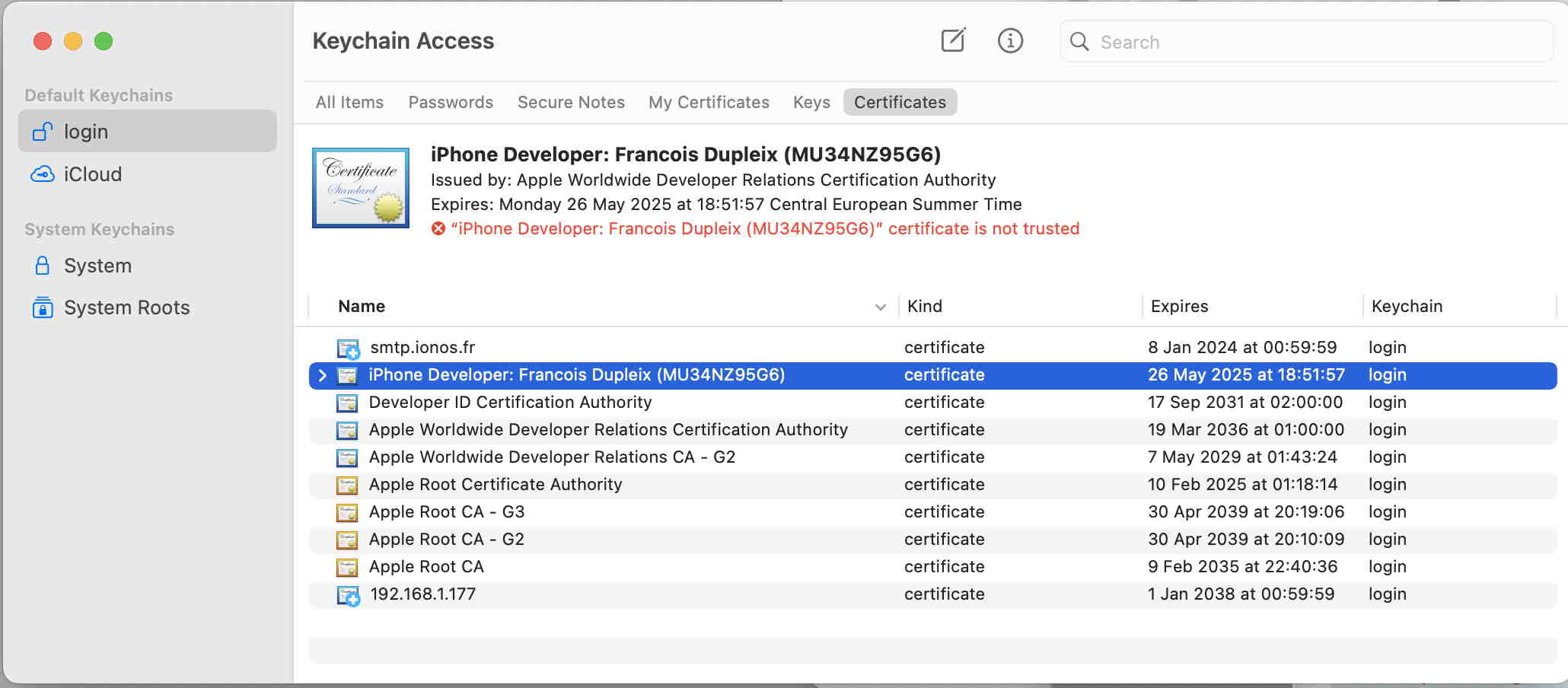Switch to the My Certificates tab

[x=709, y=102]
